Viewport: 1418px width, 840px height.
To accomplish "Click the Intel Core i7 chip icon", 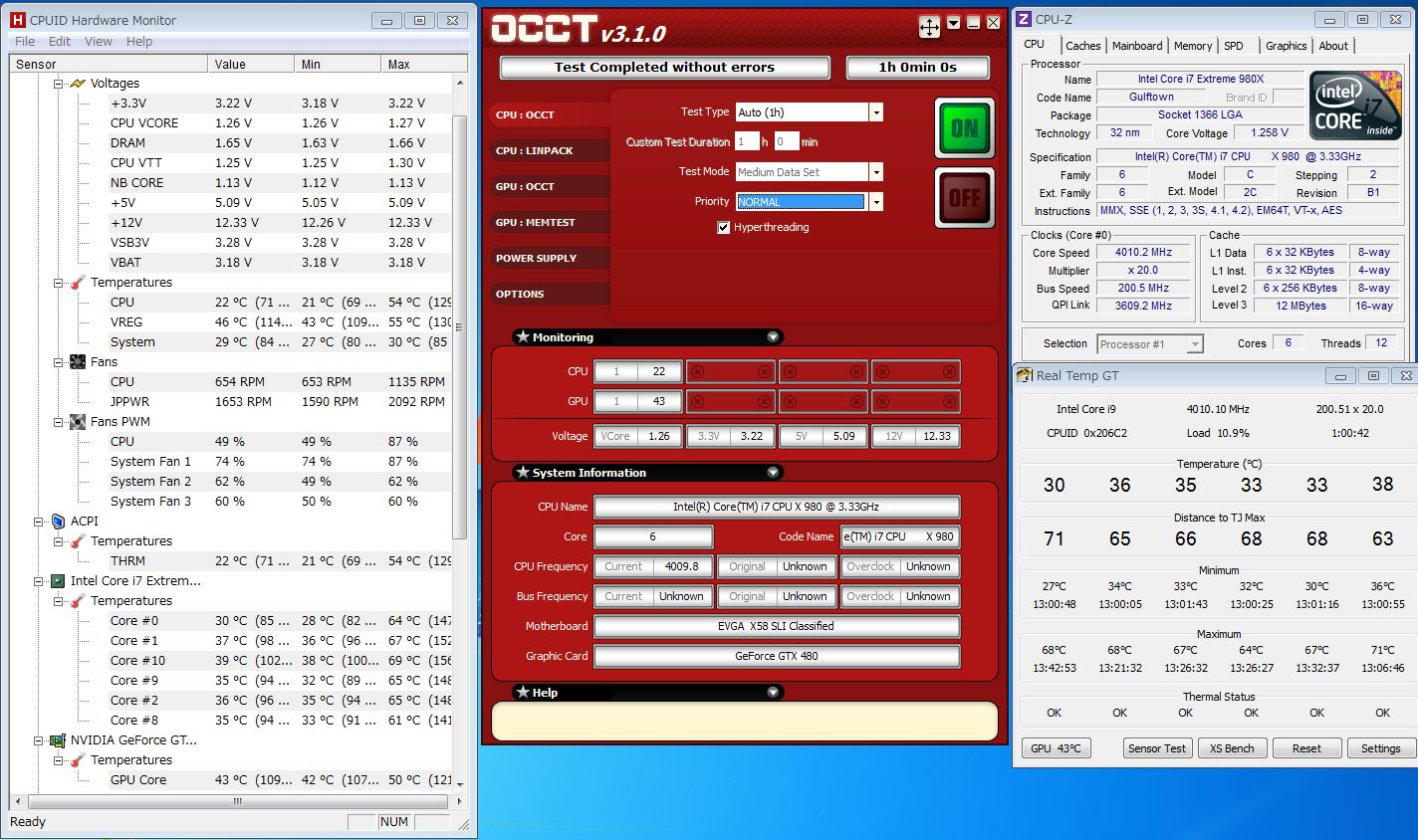I will click(58, 581).
